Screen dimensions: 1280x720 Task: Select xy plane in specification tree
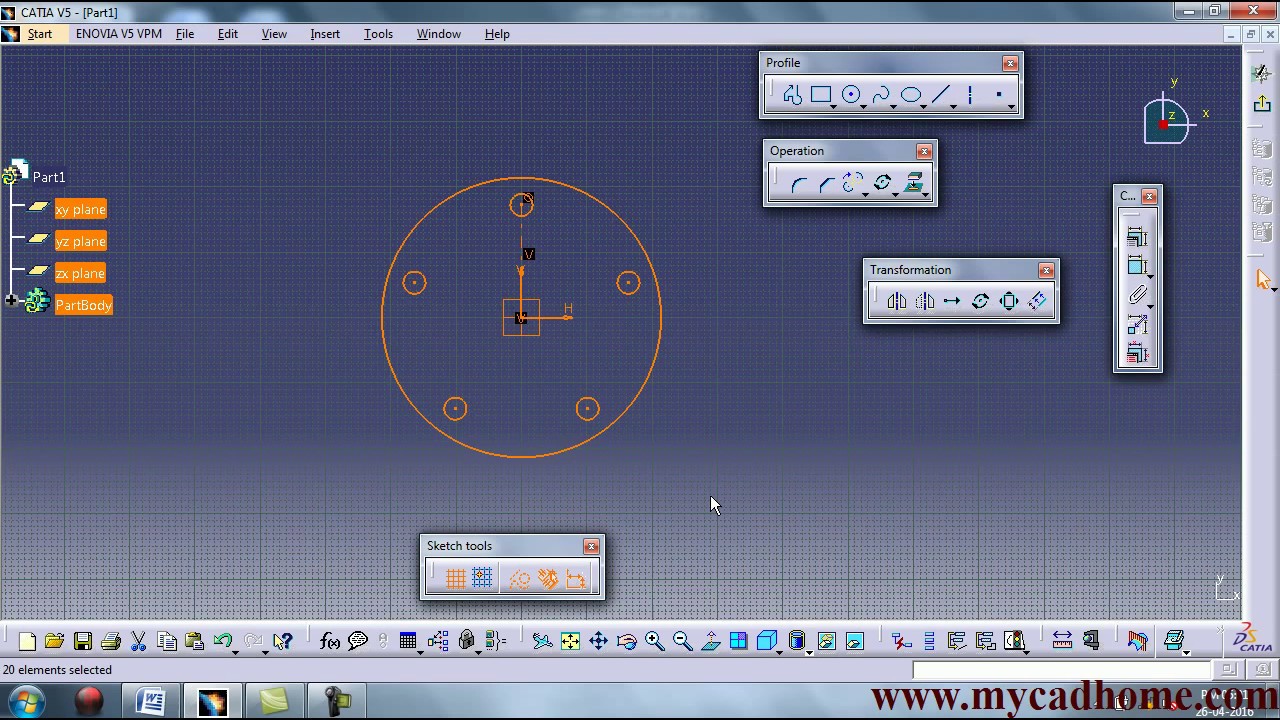[x=81, y=210]
